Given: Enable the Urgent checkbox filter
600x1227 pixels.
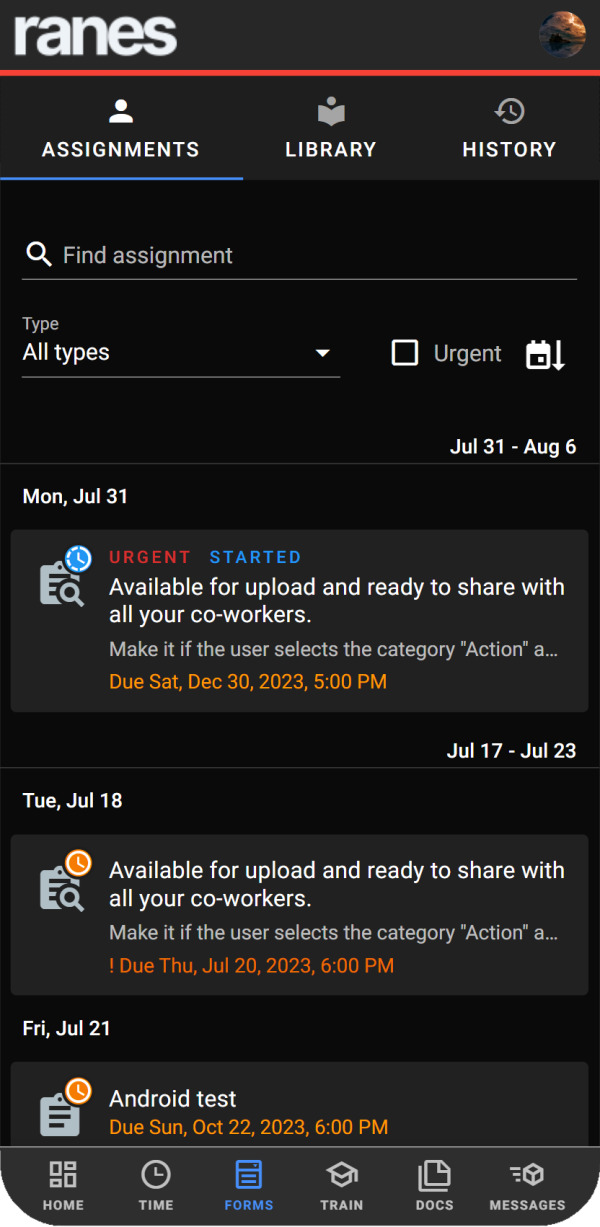Looking at the screenshot, I should (405, 353).
